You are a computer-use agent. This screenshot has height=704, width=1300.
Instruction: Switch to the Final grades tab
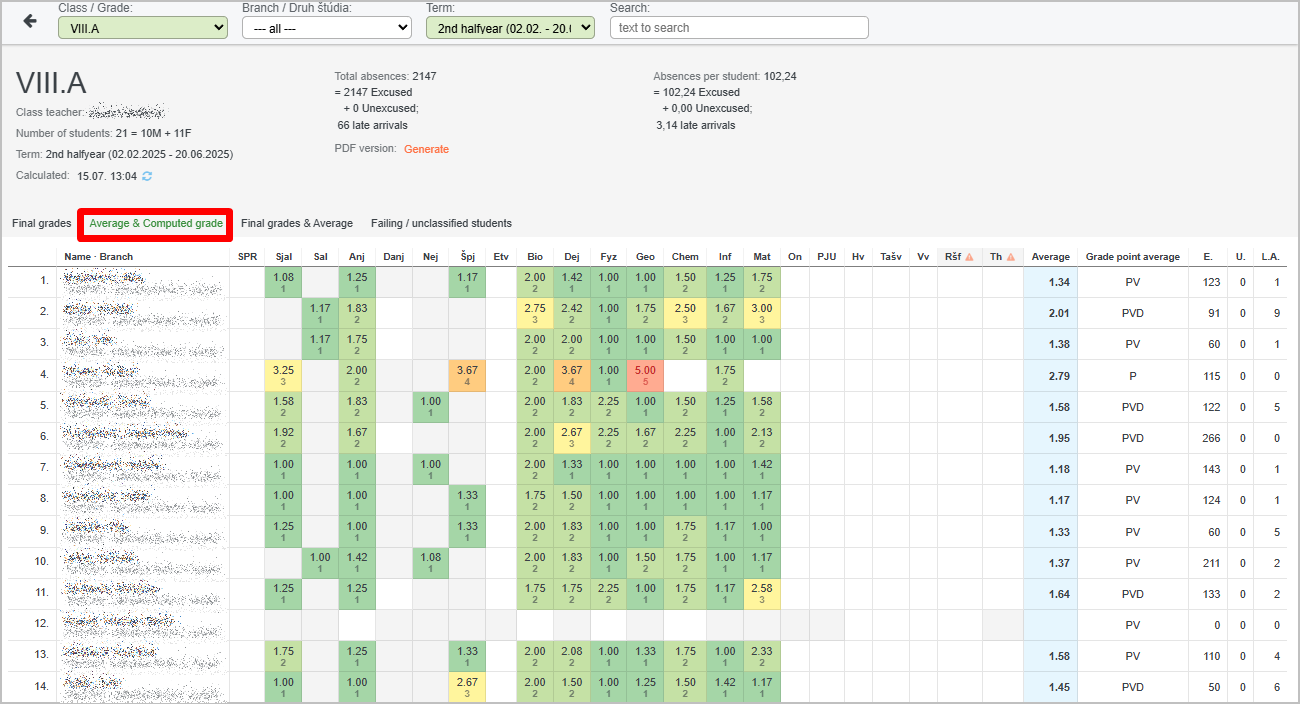(41, 224)
